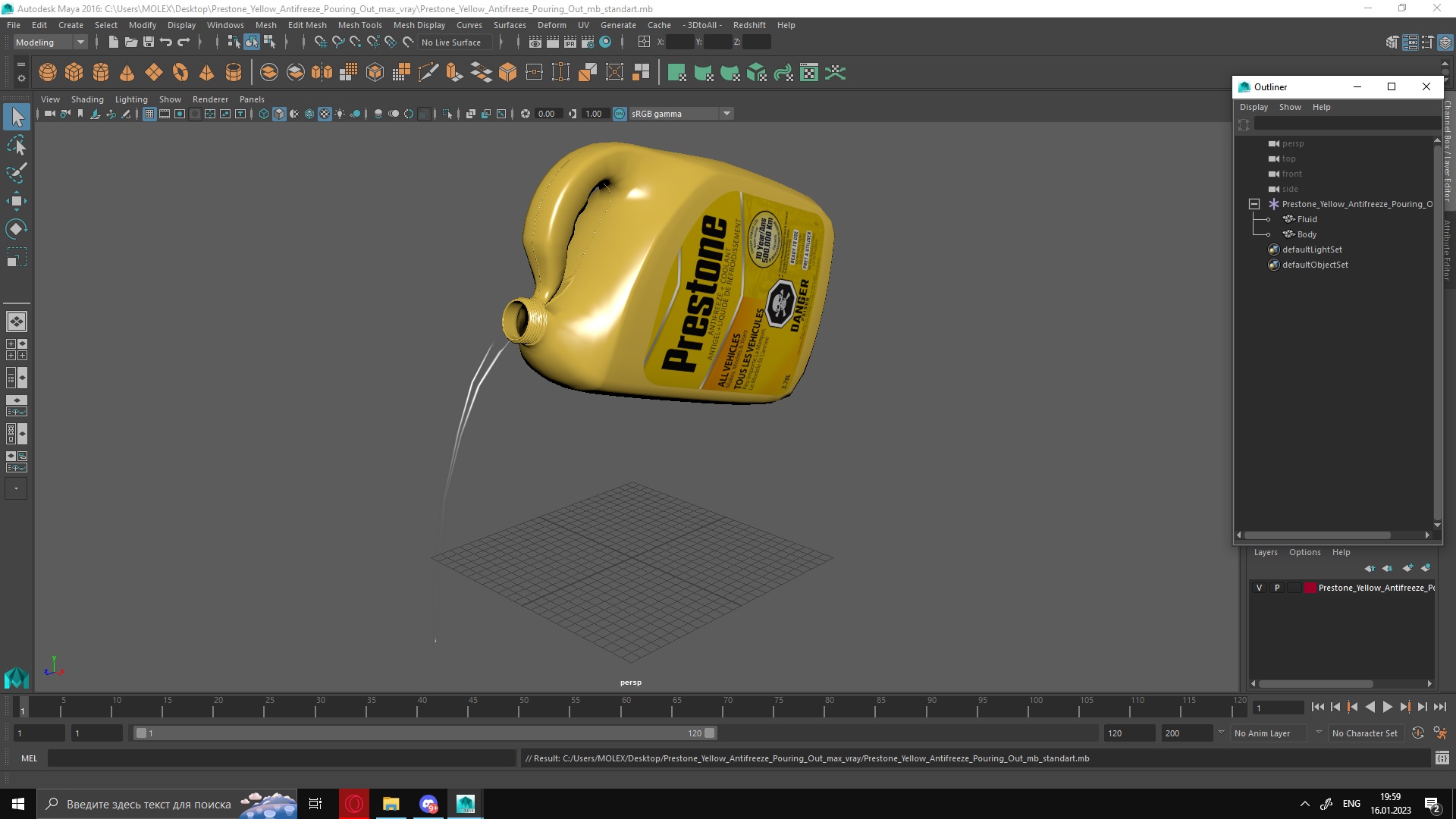
Task: Select the Rotate tool in toolbox
Action: pos(17,229)
